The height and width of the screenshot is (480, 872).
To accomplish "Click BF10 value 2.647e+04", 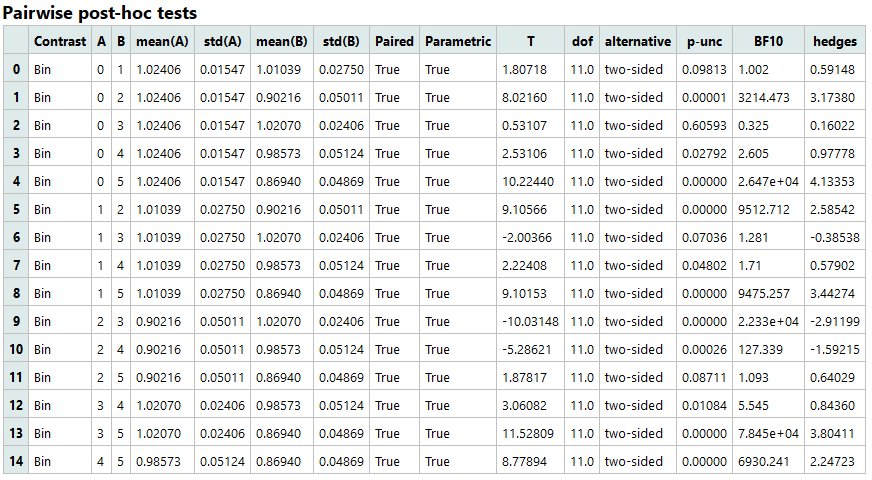I will pyautogui.click(x=768, y=181).
